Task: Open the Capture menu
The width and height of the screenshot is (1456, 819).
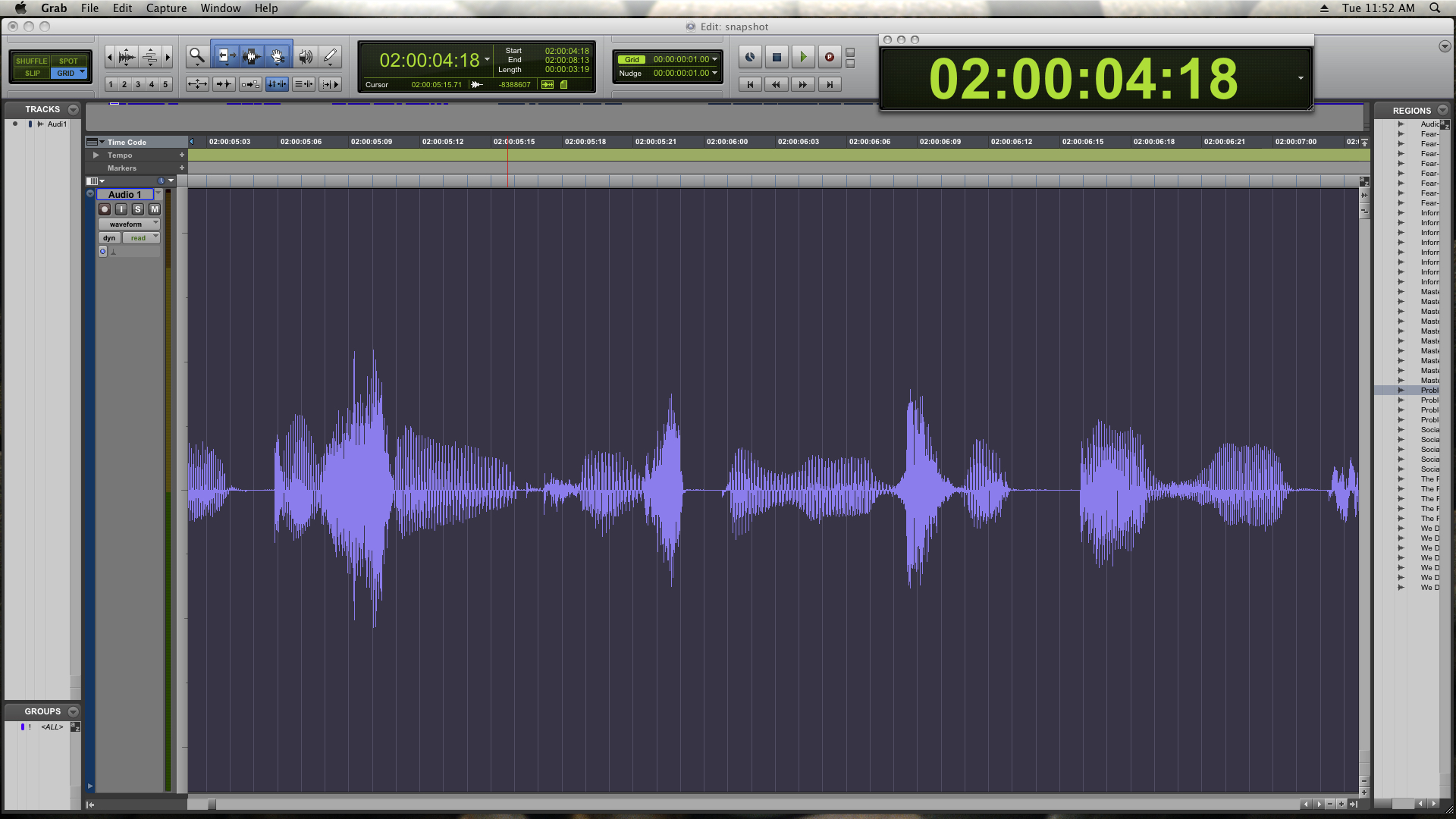Action: click(x=166, y=8)
